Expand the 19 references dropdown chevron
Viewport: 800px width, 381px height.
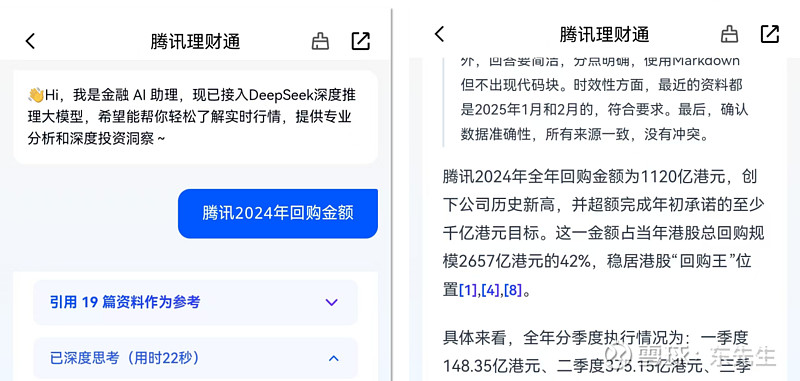pos(332,302)
